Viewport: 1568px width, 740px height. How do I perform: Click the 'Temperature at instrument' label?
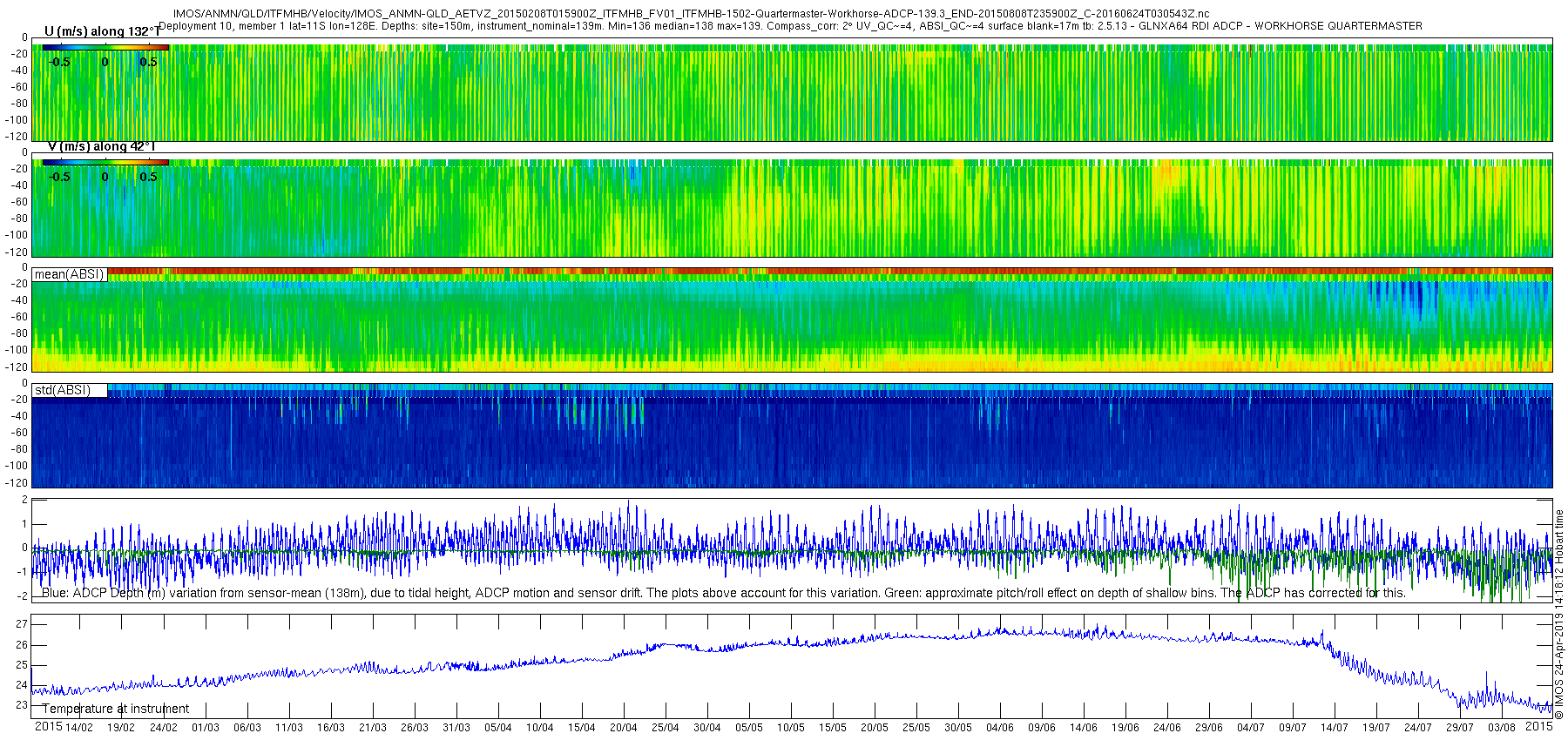116,709
